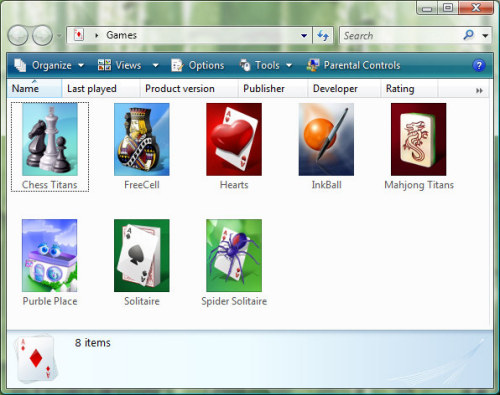Image resolution: width=500 pixels, height=395 pixels.
Task: Expand the recent pages dropdown beside Forward
Action: tap(59, 35)
